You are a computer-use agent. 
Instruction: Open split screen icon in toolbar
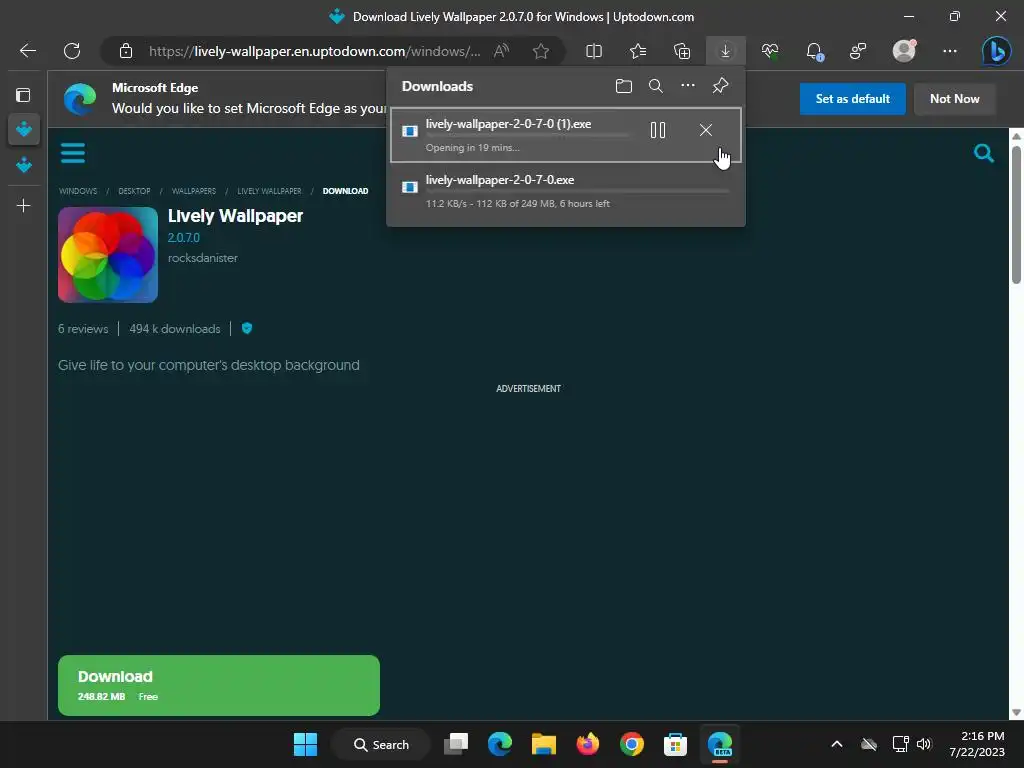(x=594, y=51)
